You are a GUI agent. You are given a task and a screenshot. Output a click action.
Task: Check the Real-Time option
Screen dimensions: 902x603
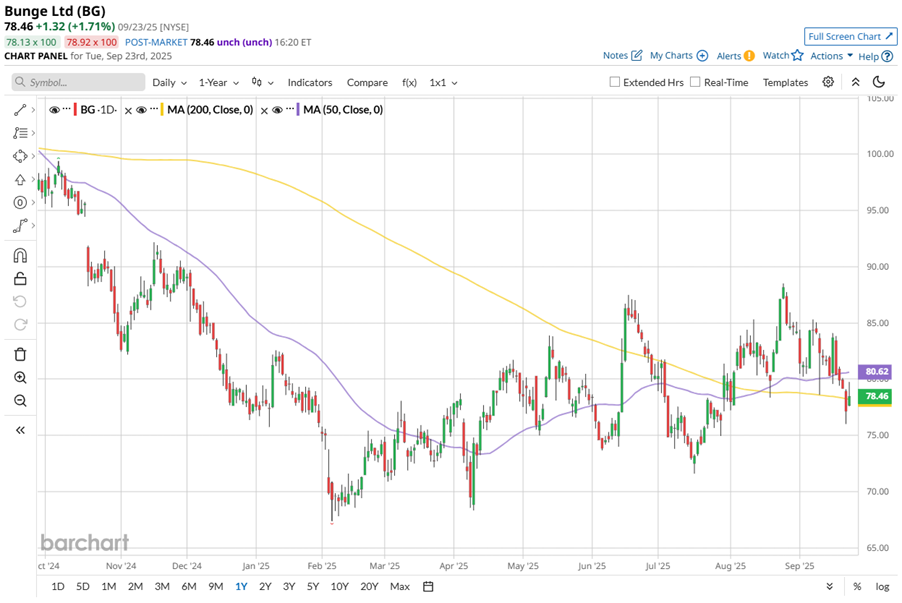point(696,83)
